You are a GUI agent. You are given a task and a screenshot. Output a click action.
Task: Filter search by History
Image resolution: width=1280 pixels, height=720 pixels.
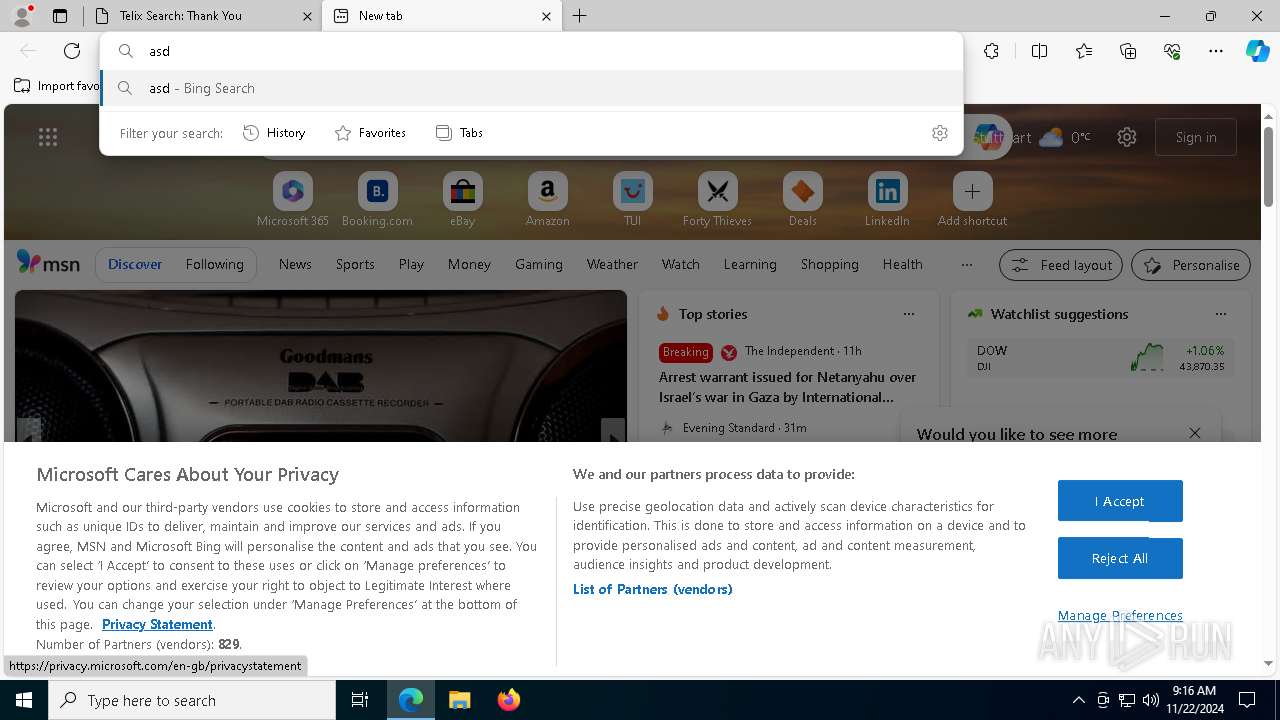tap(274, 133)
